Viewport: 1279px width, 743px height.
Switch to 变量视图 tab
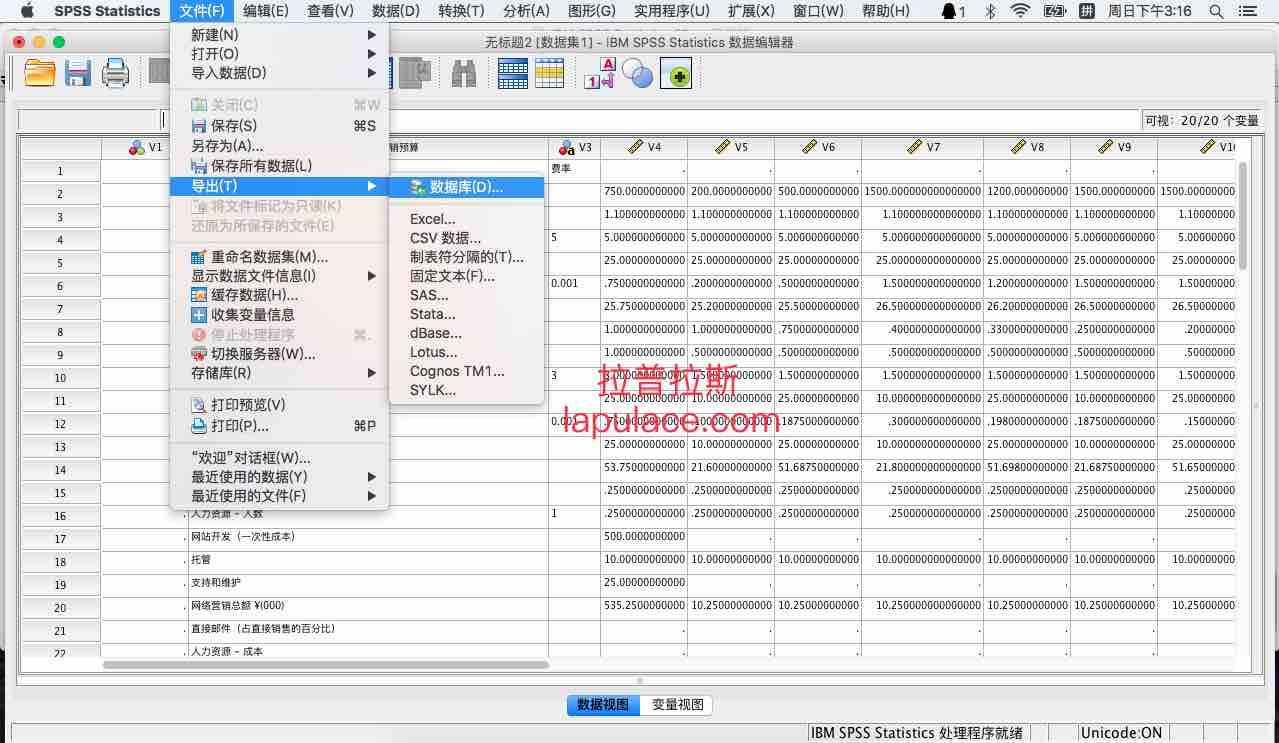(x=677, y=704)
